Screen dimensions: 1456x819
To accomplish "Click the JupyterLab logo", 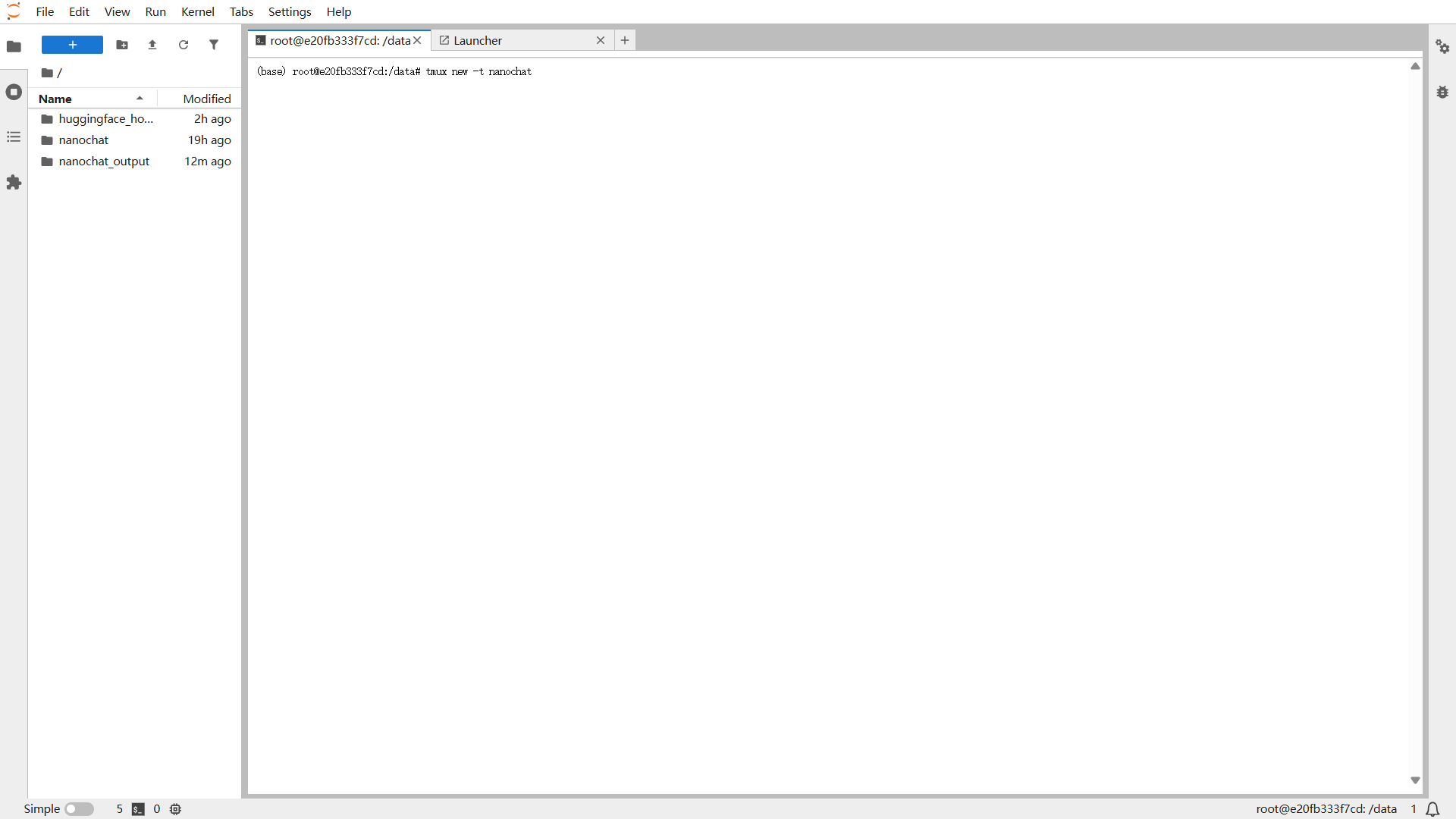I will [x=14, y=11].
